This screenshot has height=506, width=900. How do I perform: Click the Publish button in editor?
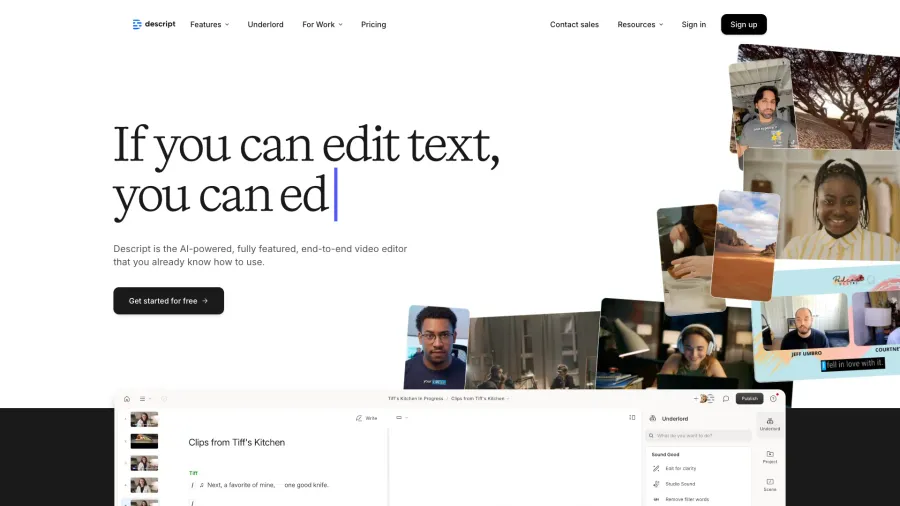[x=749, y=399]
